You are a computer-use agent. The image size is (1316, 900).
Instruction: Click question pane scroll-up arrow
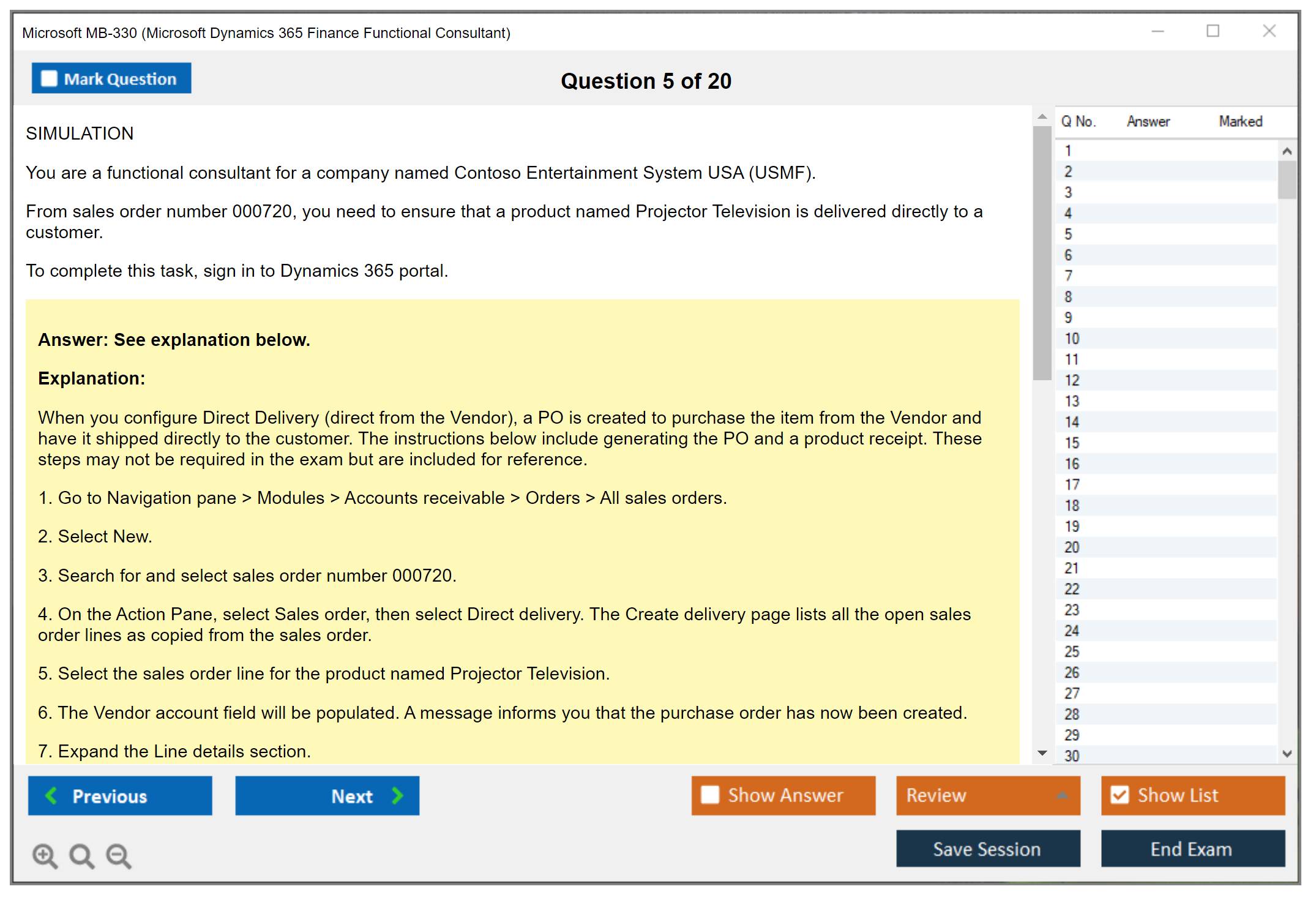1042,116
